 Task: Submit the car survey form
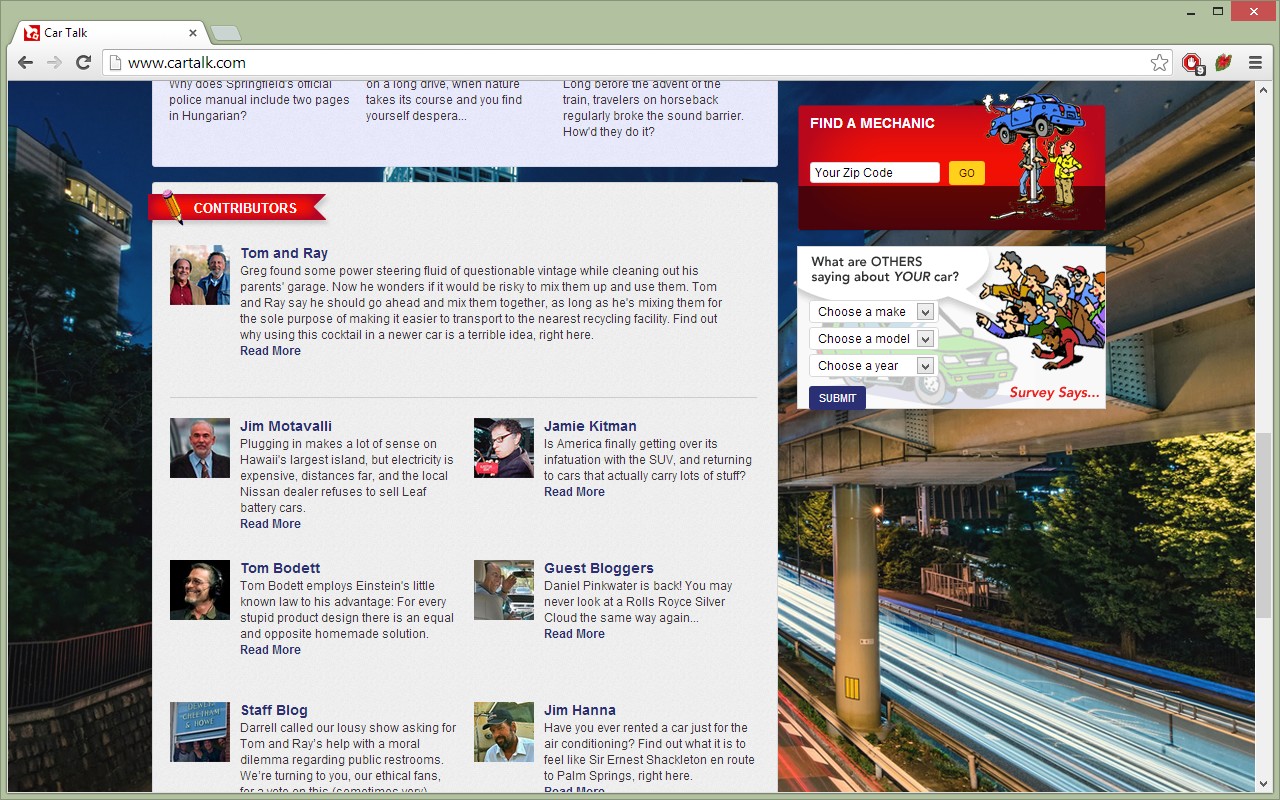837,398
